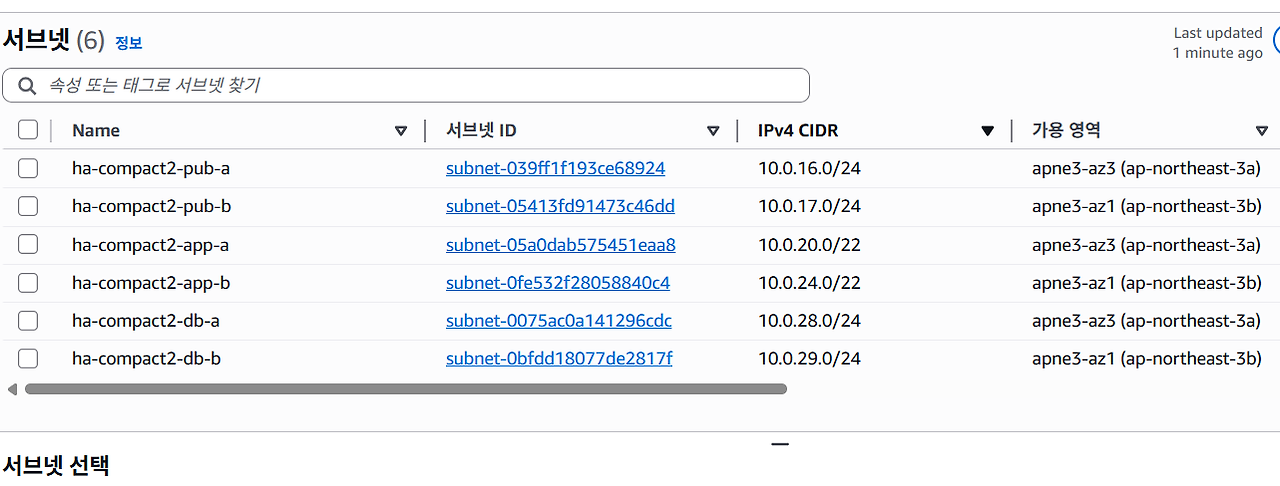Toggle the select-all subnets checkbox
The height and width of the screenshot is (486, 1280).
28,130
